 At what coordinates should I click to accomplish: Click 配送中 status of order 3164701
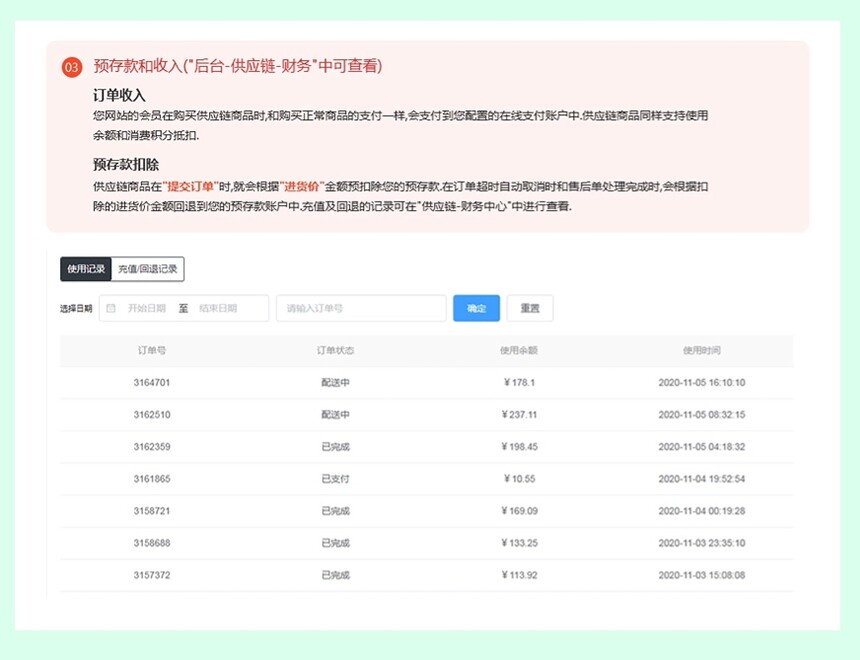[x=335, y=382]
